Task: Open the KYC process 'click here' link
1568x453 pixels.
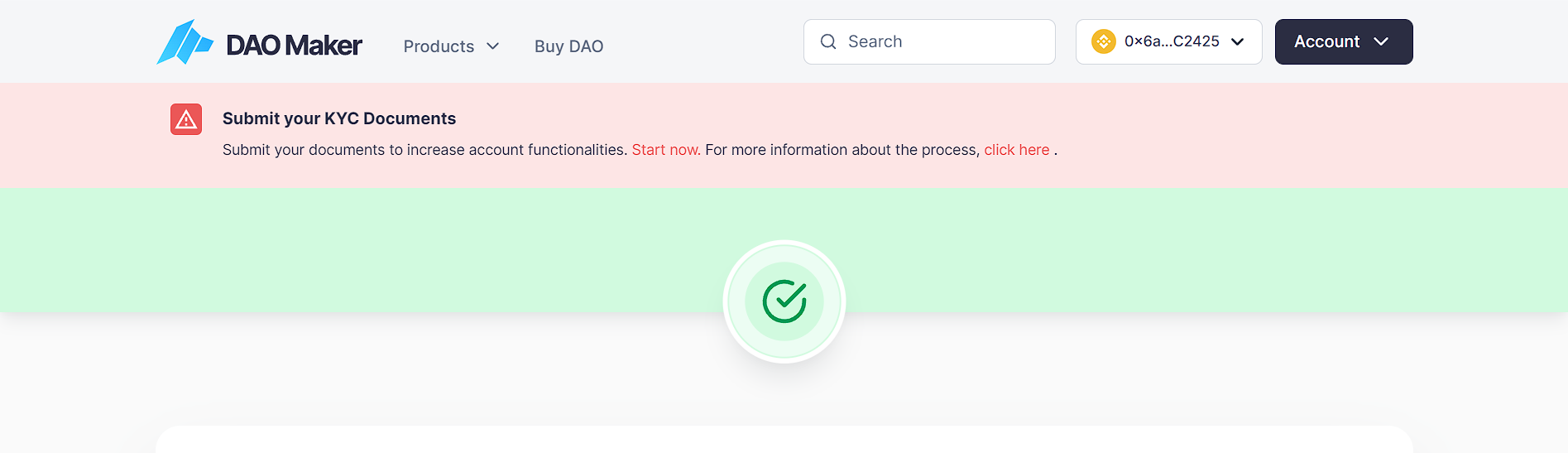Action: [x=1016, y=150]
